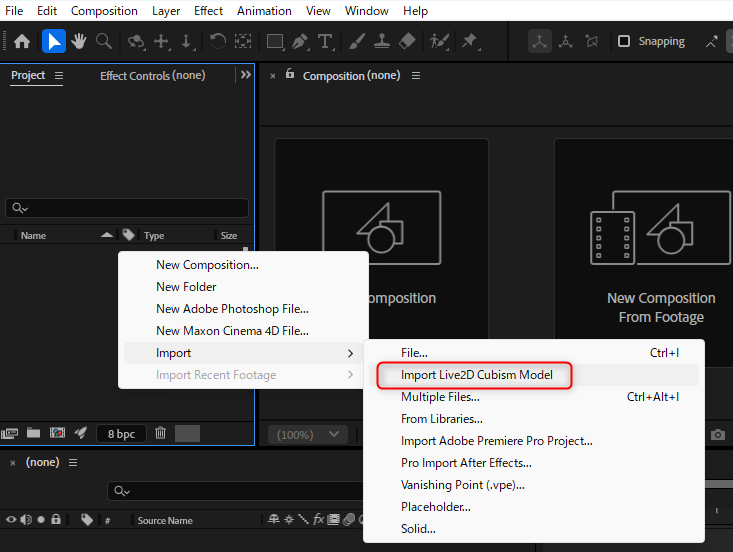This screenshot has width=733, height=552.
Task: Select the Rotation tool
Action: point(217,42)
